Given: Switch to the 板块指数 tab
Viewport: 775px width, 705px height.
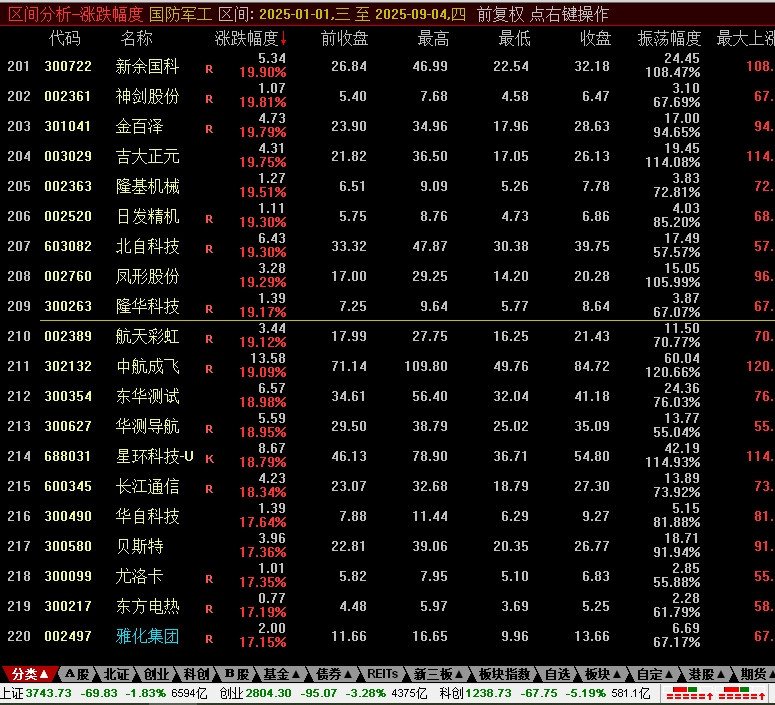Looking at the screenshot, I should tap(504, 674).
